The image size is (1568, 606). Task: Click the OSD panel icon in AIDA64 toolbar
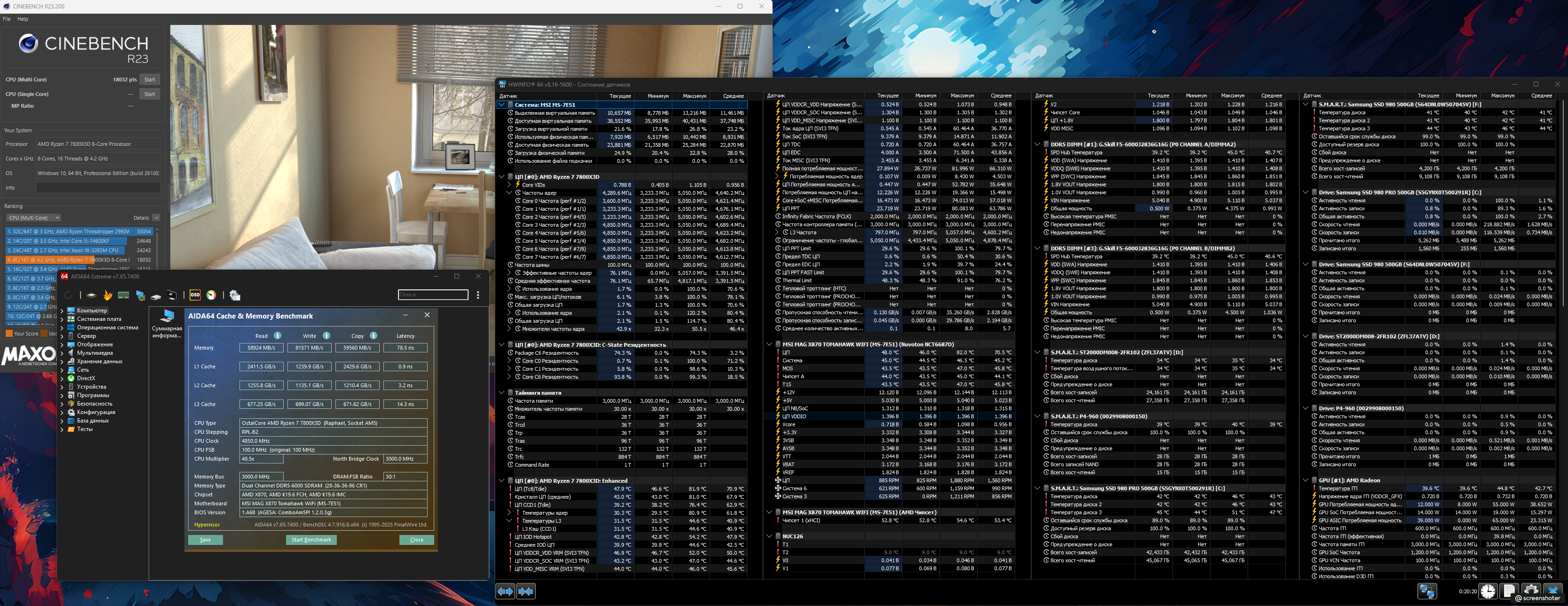point(195,295)
